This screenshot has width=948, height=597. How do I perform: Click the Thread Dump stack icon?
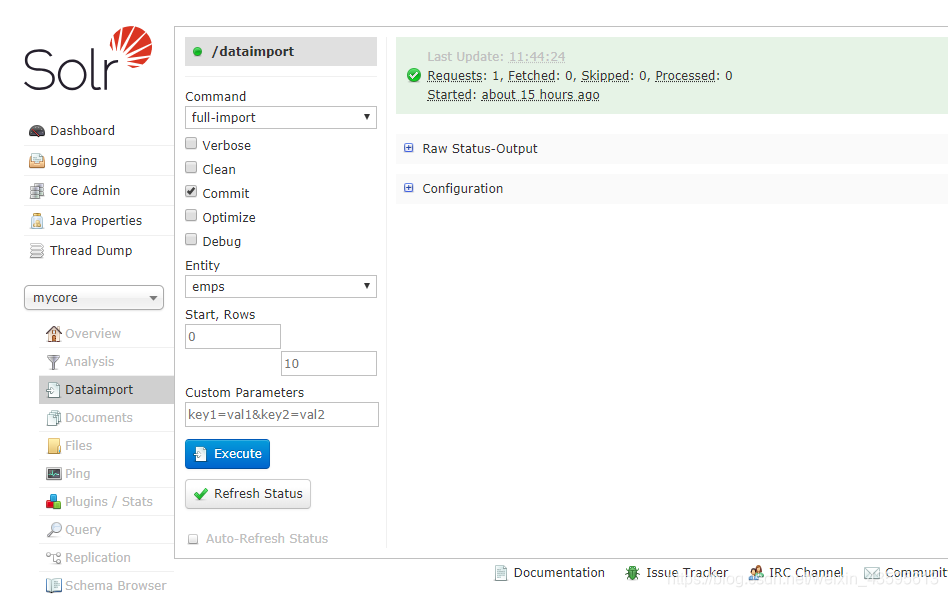(37, 251)
